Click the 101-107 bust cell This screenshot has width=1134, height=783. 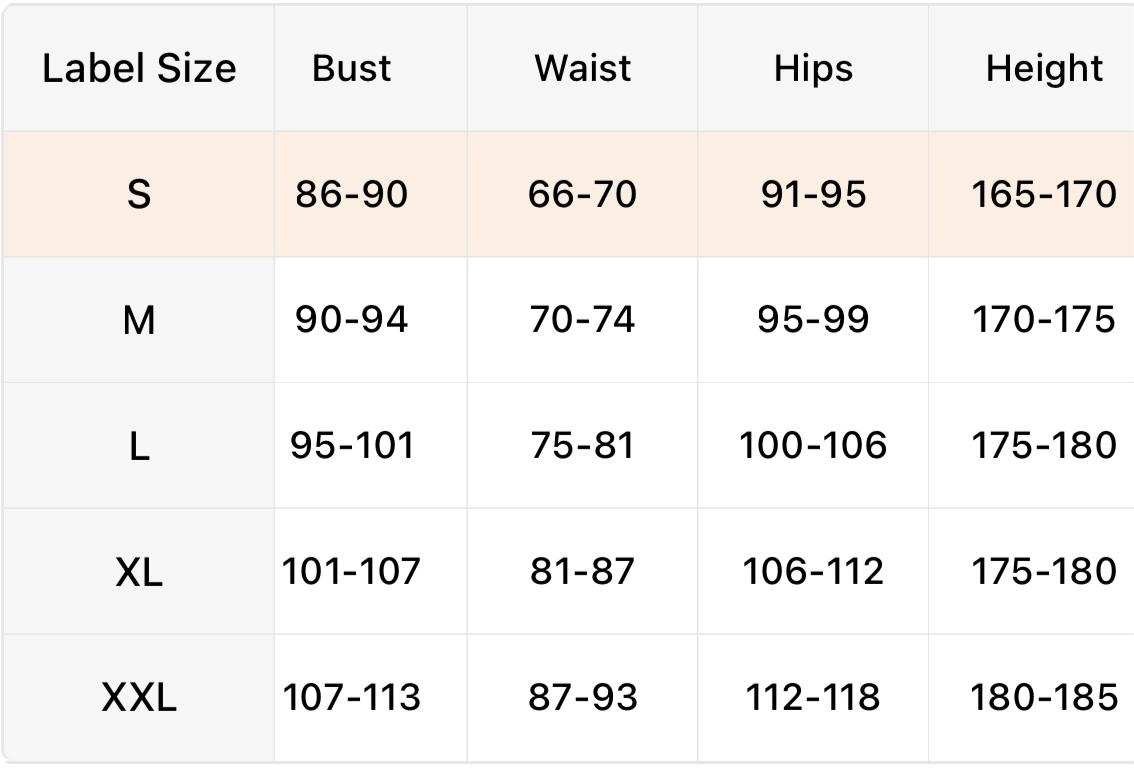352,572
